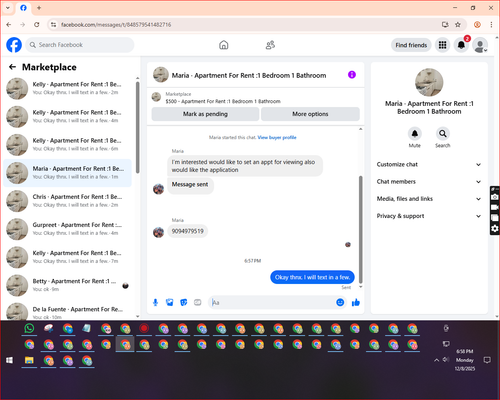Image resolution: width=500 pixels, height=400 pixels.
Task: Open De la Fuente conversation
Action: point(68,311)
